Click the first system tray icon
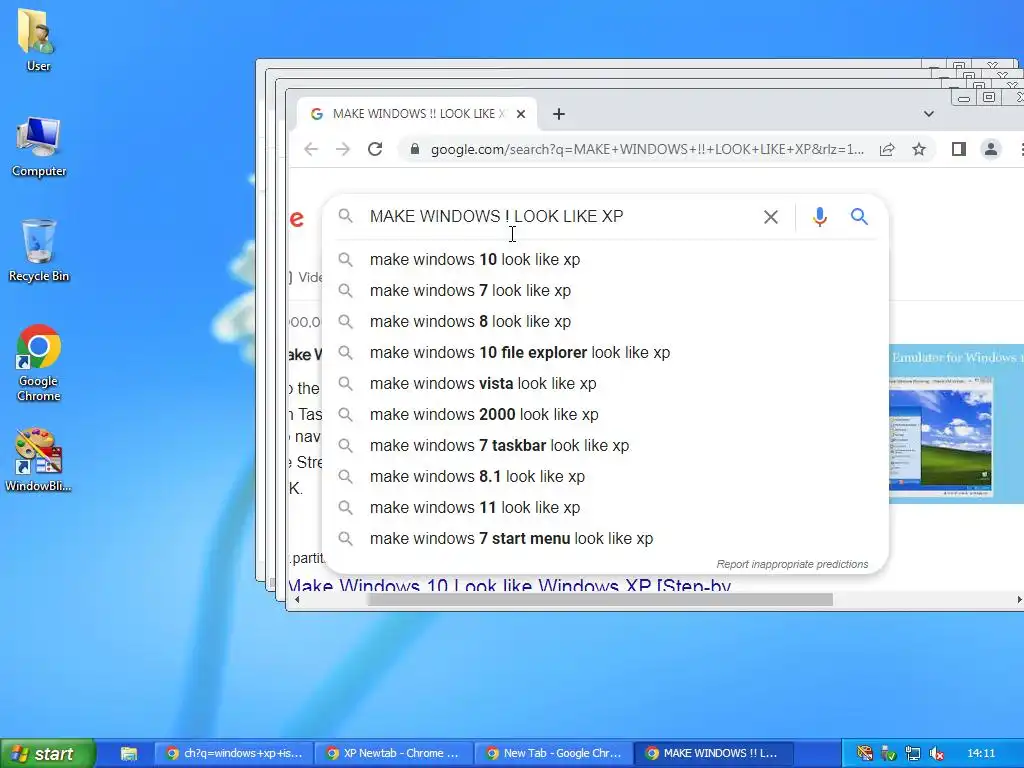 pyautogui.click(x=865, y=754)
